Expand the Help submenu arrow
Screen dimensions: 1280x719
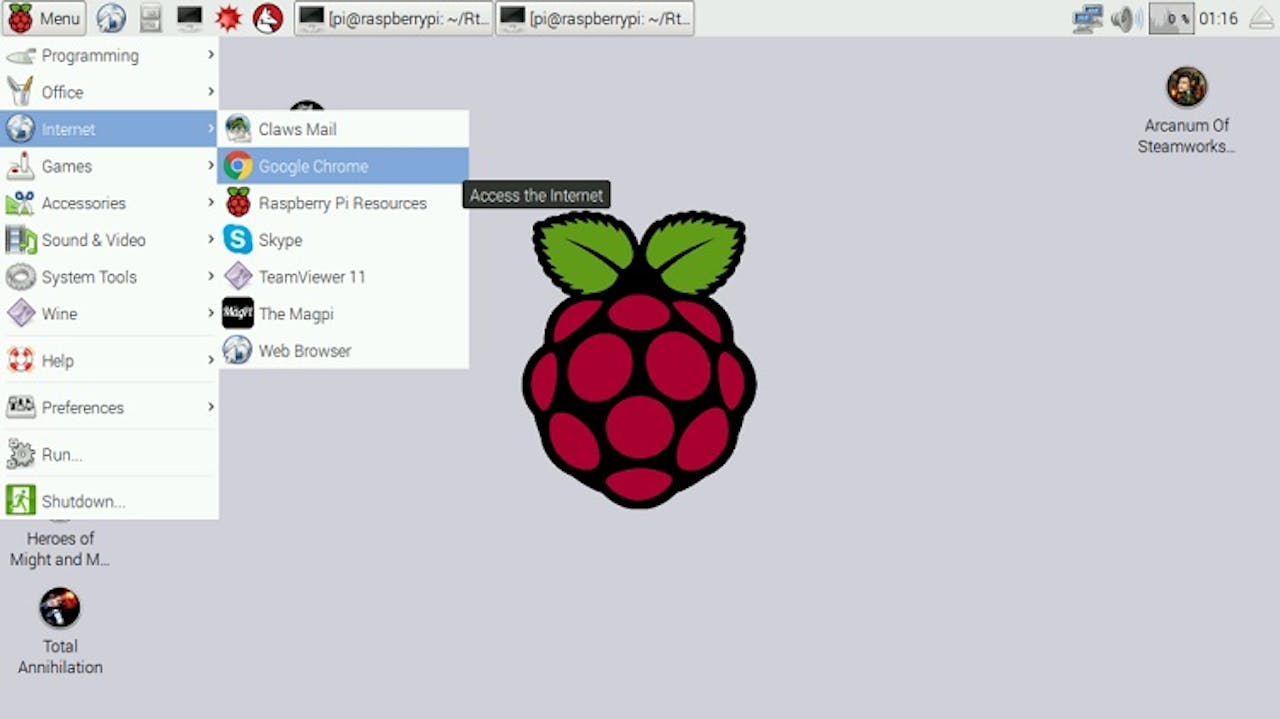210,360
